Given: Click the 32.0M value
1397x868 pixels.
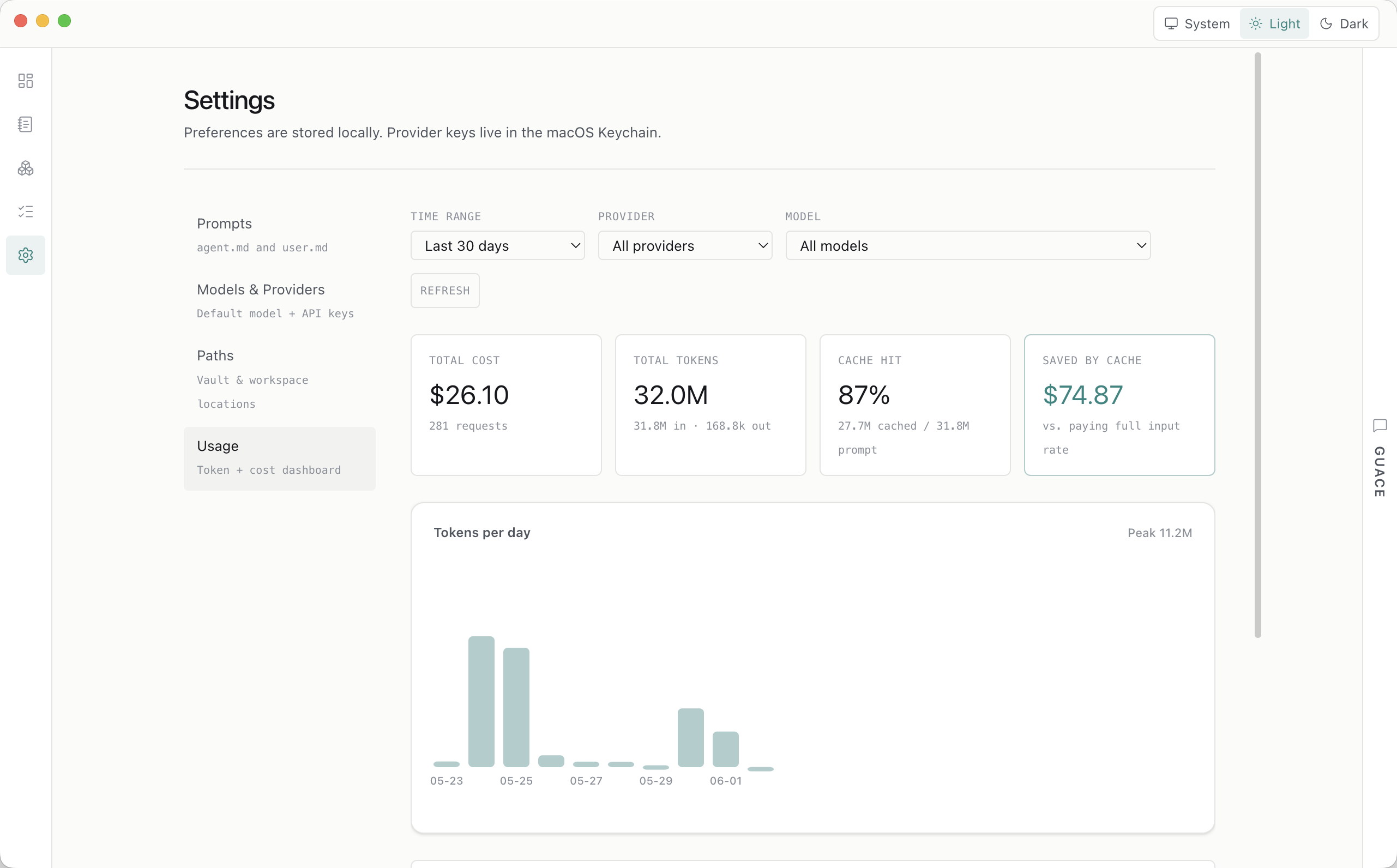Looking at the screenshot, I should [x=671, y=395].
